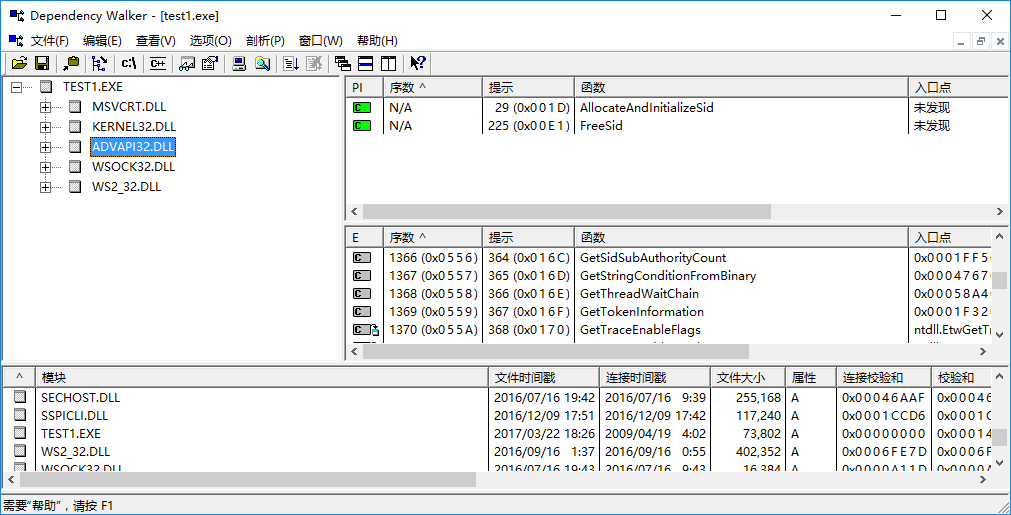
Task: Open the 选项(O) menu
Action: [210, 41]
